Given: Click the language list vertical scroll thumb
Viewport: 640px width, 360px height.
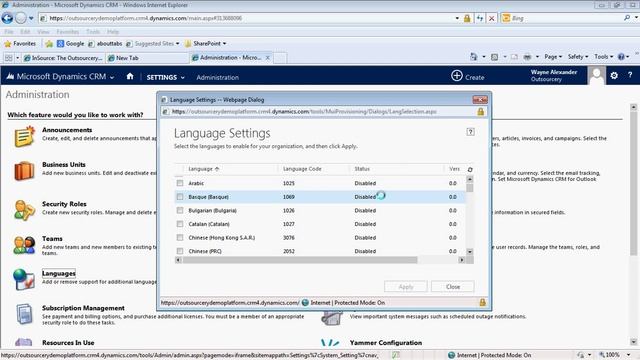Looking at the screenshot, I should click(x=470, y=188).
